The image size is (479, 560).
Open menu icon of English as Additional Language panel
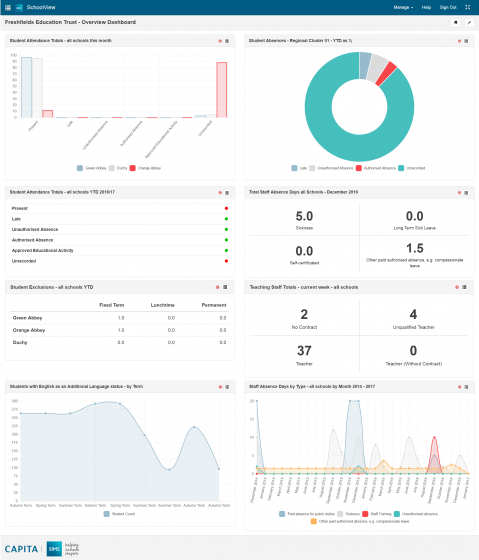(227, 387)
